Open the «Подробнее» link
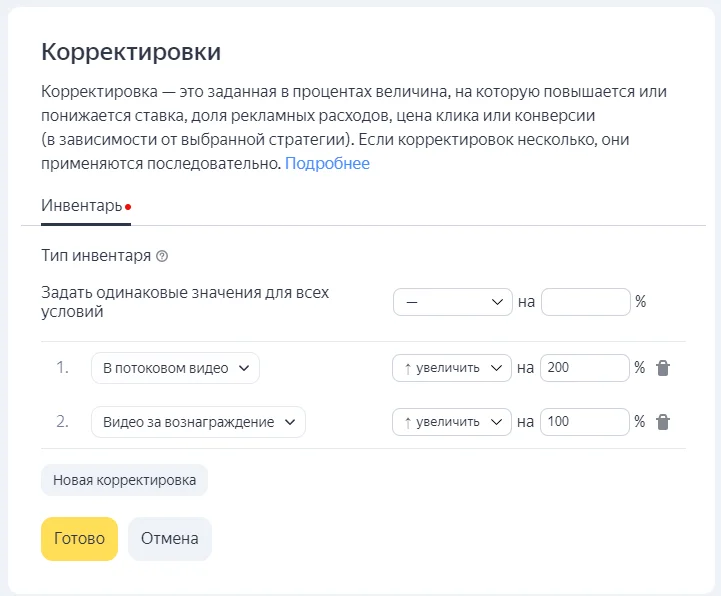 pos(327,164)
